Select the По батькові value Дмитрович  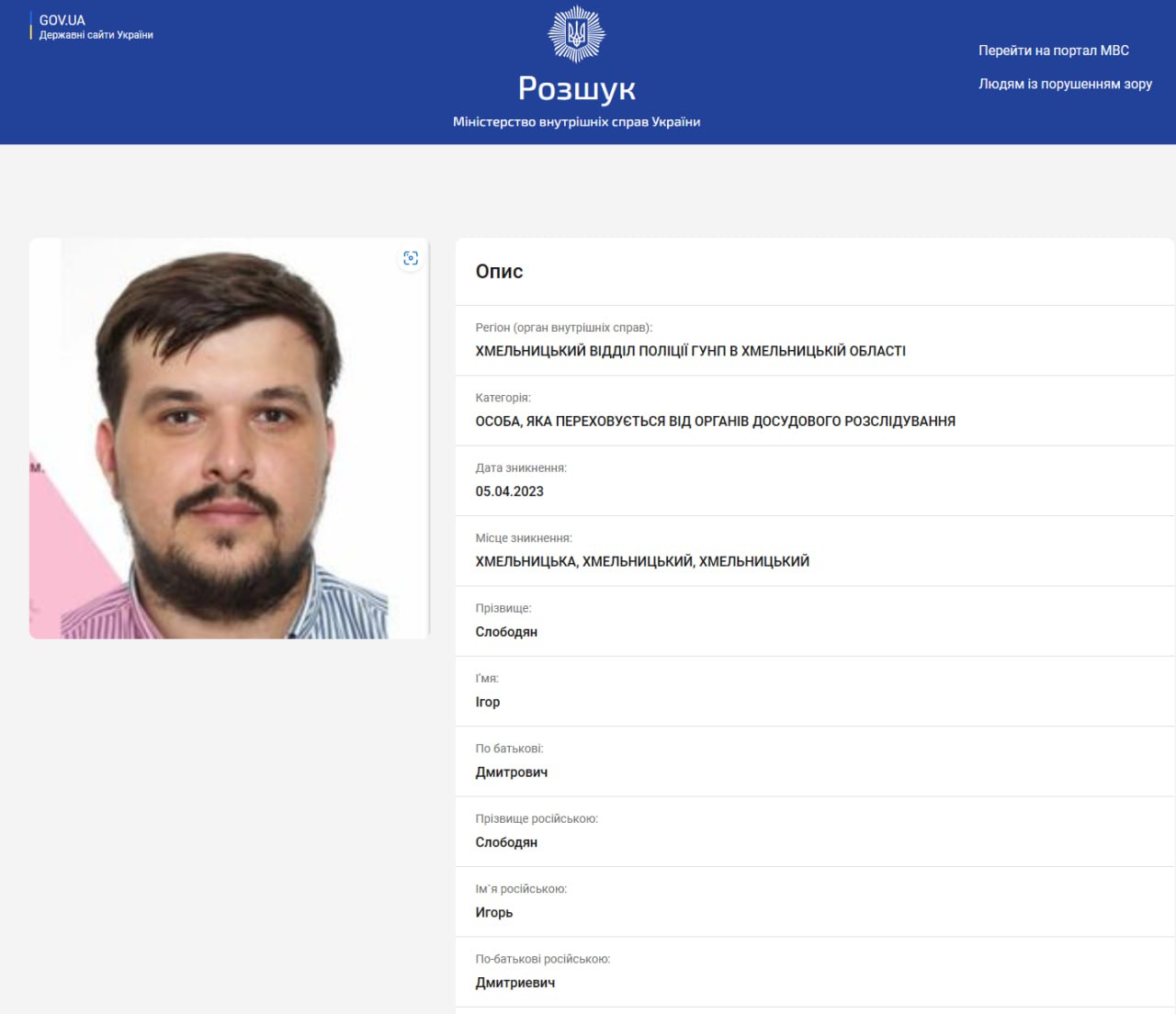point(513,772)
